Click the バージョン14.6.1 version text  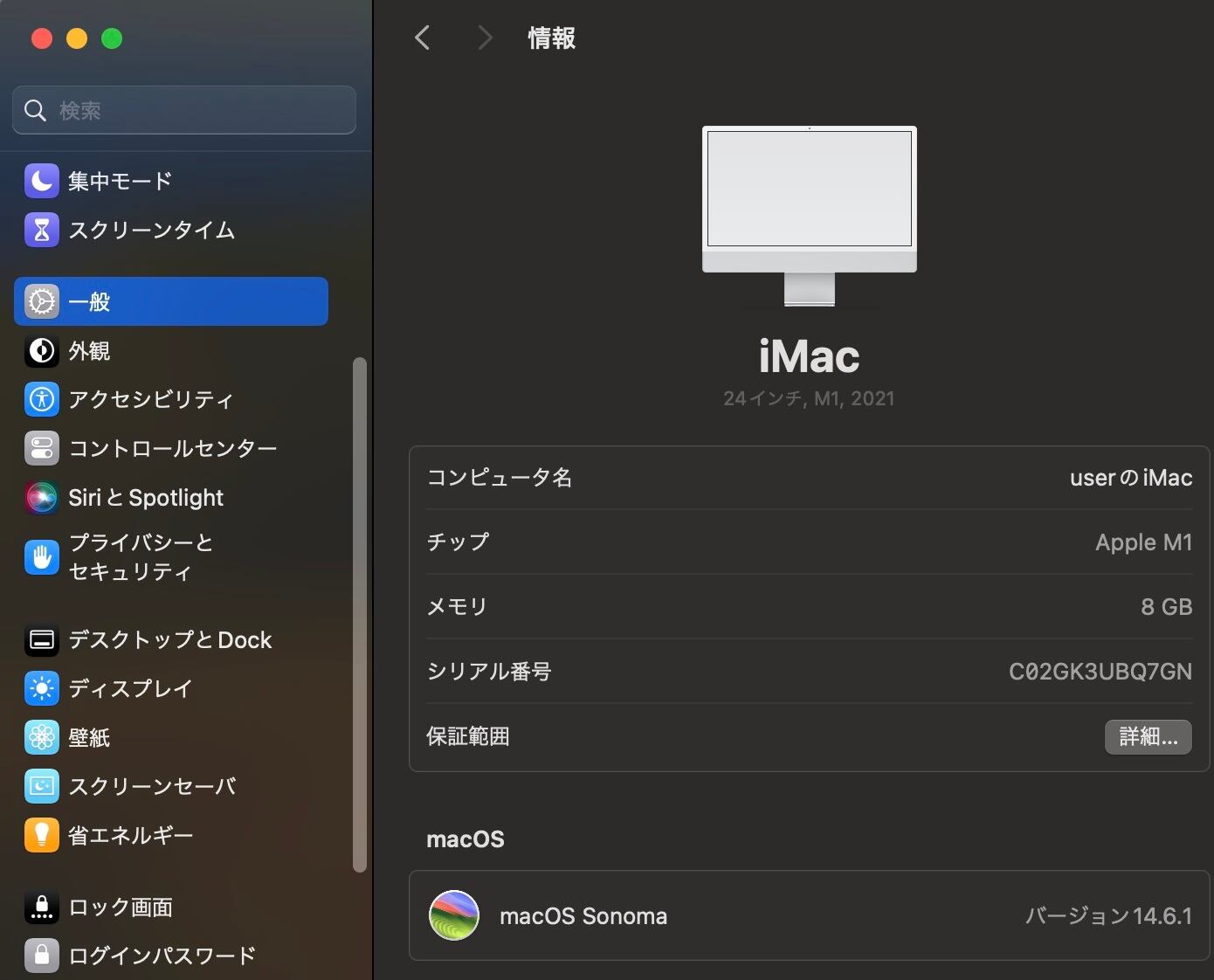point(1109,916)
